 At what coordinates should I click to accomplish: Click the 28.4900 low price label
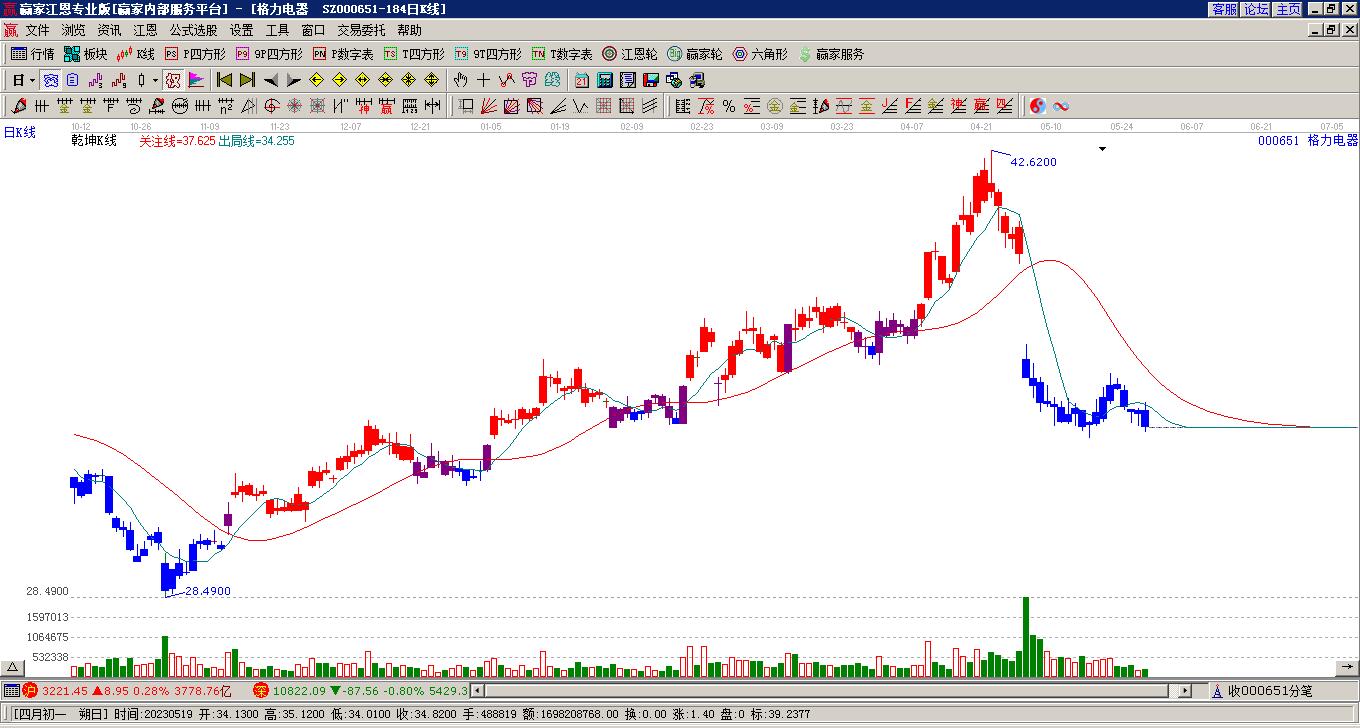[x=207, y=591]
